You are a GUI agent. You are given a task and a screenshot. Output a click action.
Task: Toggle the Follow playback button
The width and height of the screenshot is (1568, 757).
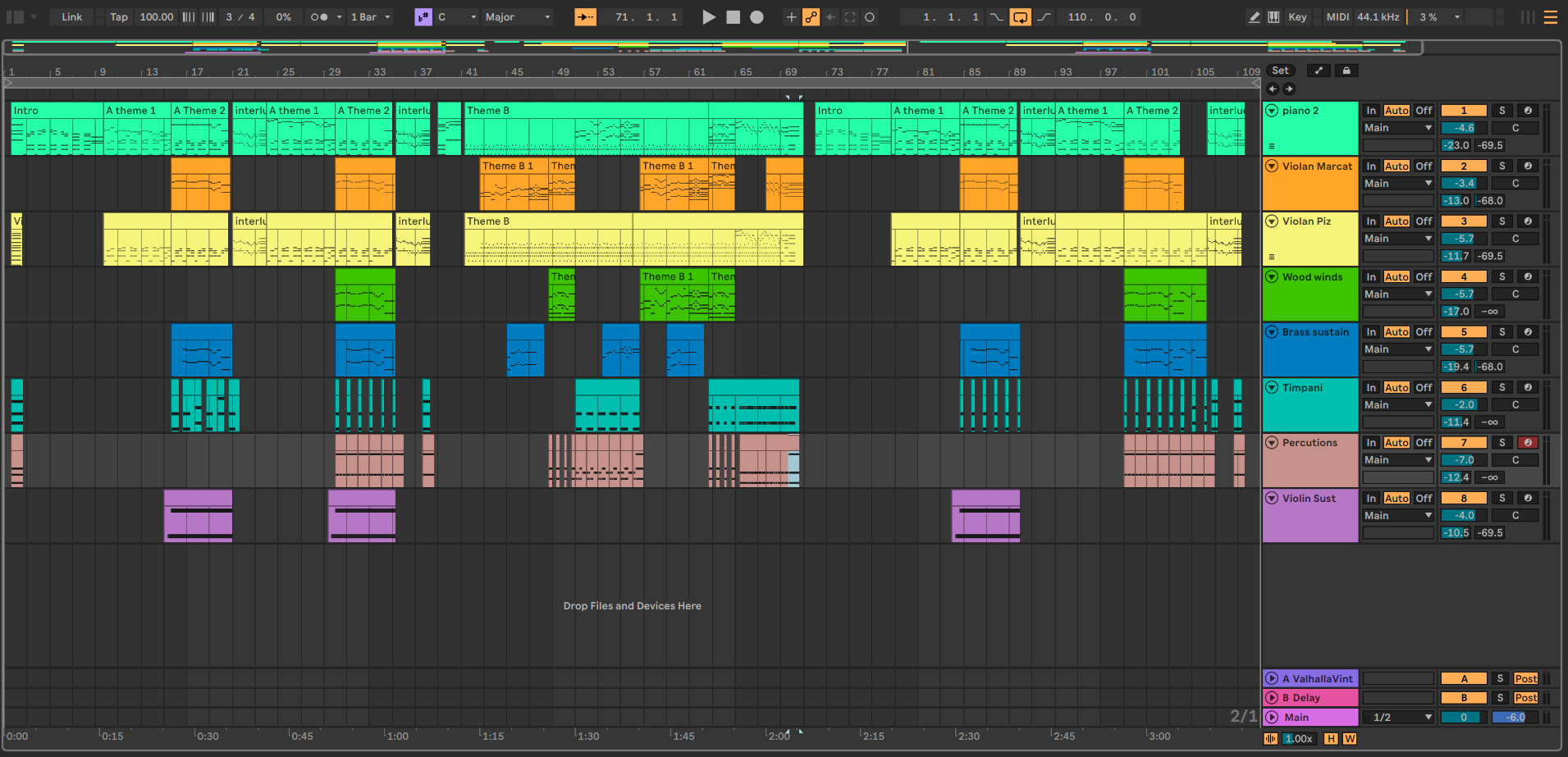(585, 17)
